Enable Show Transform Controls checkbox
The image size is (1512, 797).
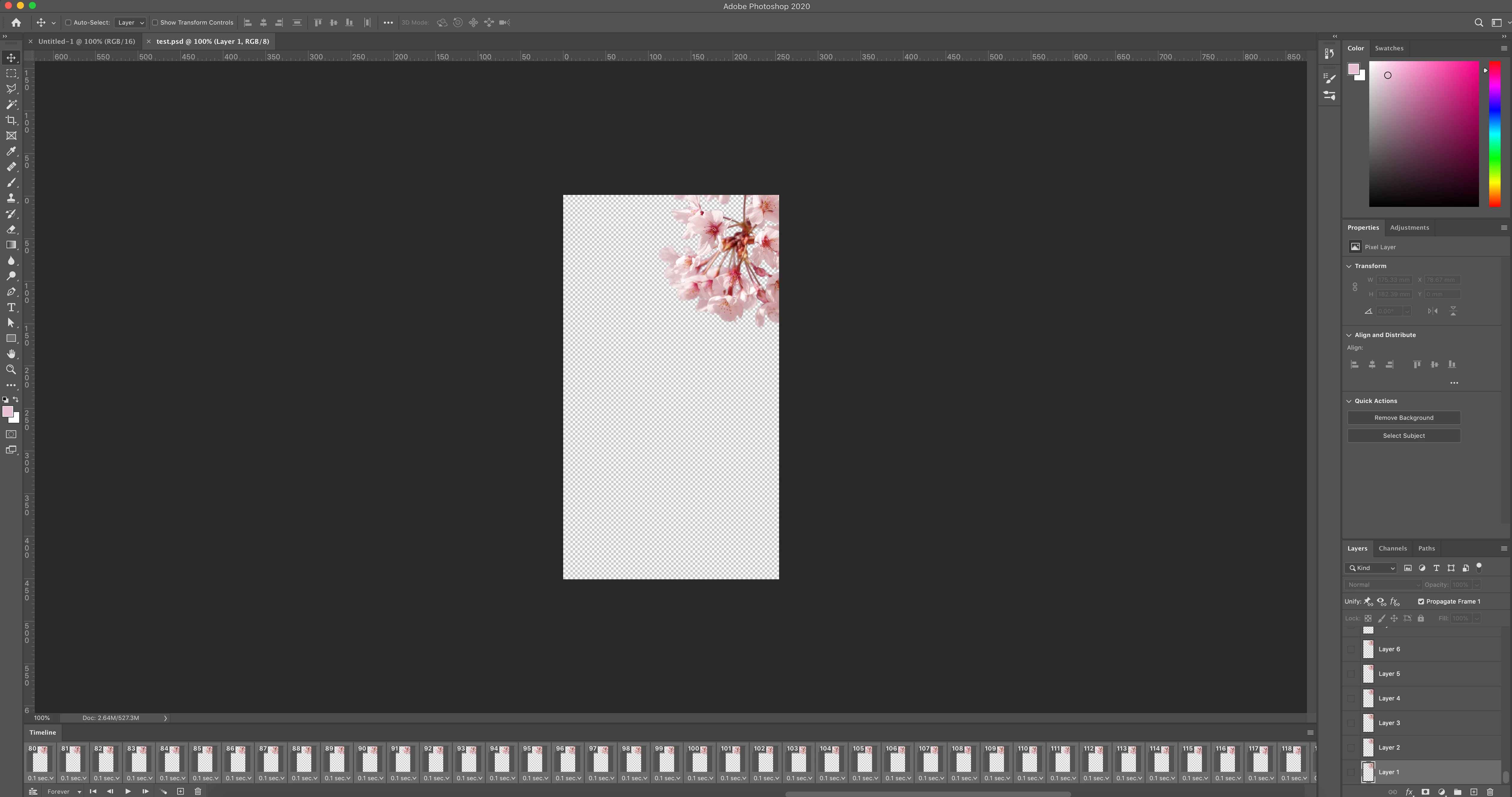click(155, 22)
